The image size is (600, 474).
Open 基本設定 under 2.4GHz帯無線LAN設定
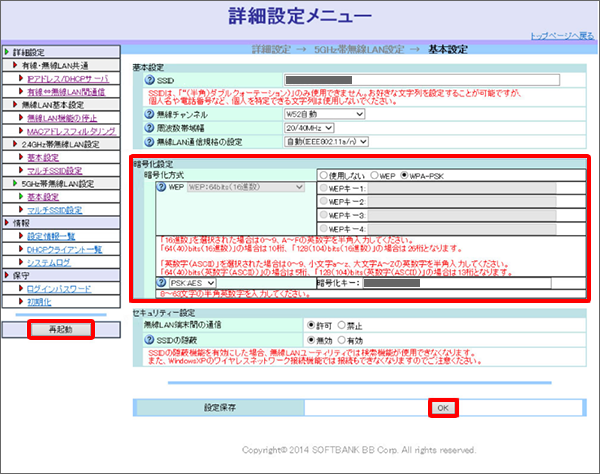pos(43,158)
